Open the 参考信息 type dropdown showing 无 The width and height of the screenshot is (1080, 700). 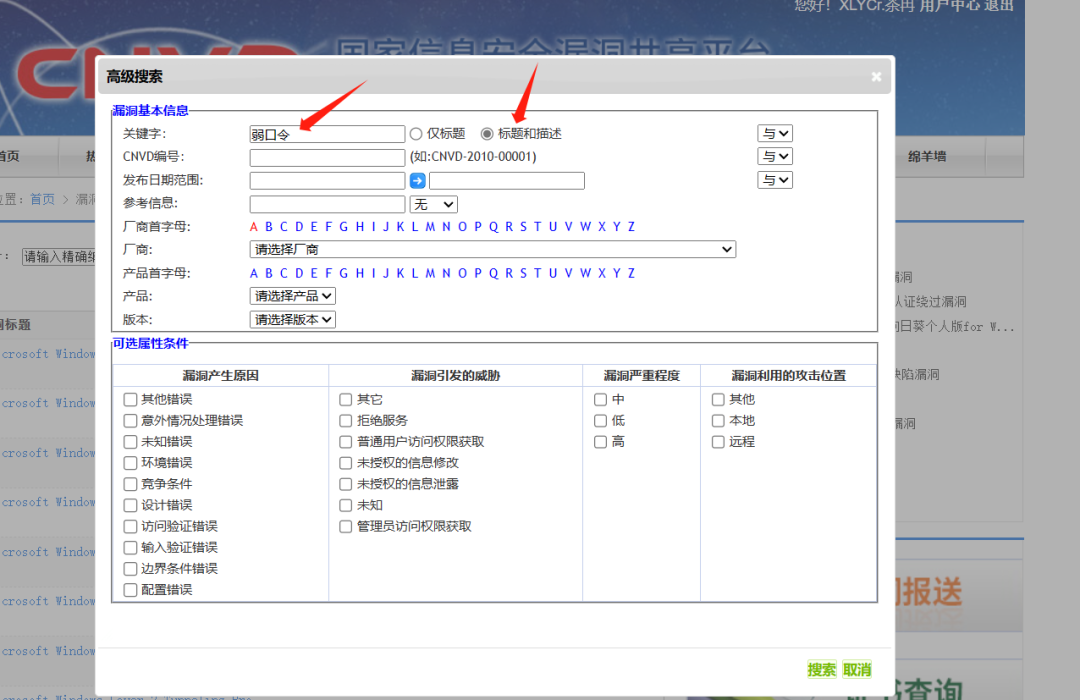tap(434, 204)
